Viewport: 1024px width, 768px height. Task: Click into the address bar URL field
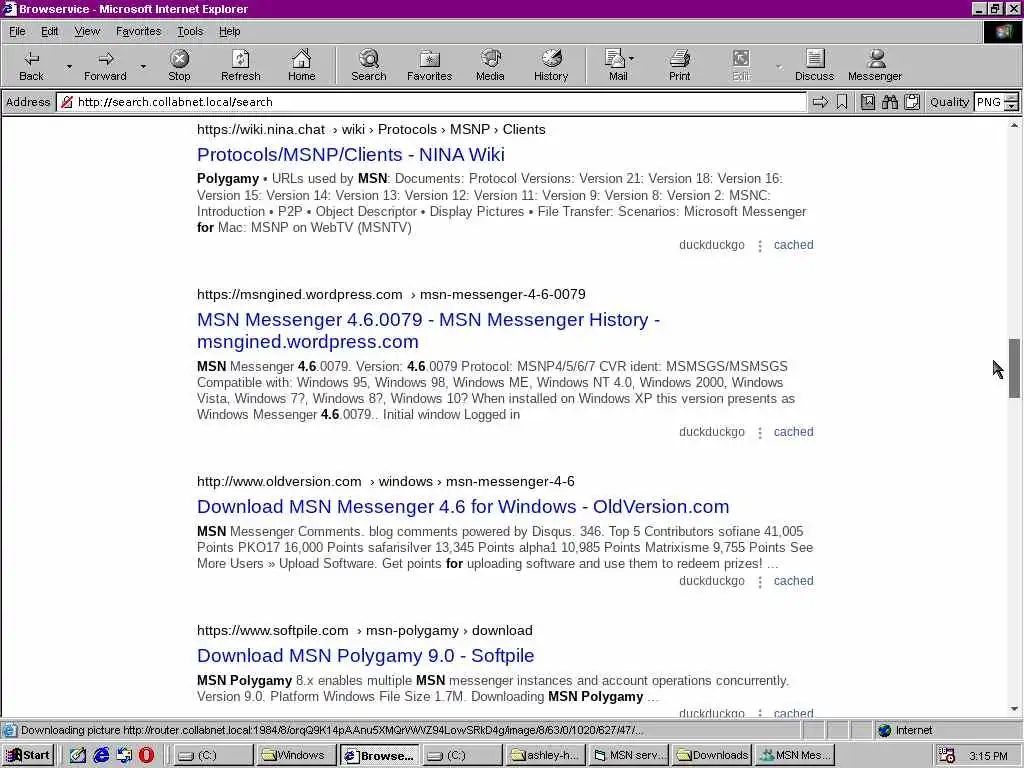(x=431, y=102)
